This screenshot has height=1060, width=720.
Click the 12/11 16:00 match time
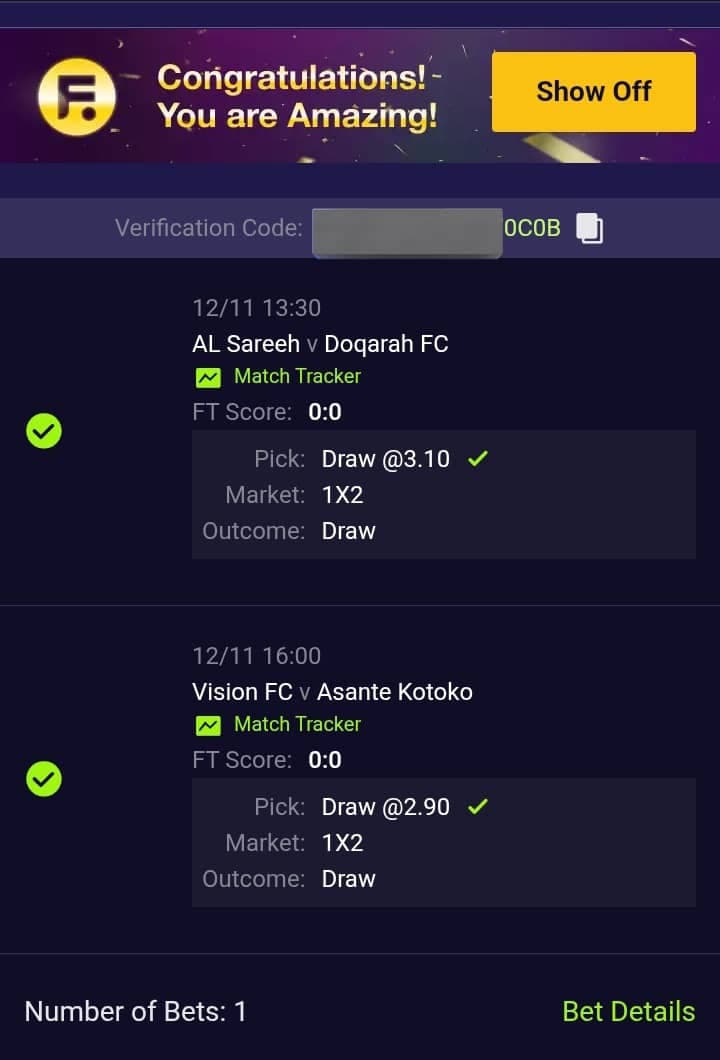[x=255, y=655]
